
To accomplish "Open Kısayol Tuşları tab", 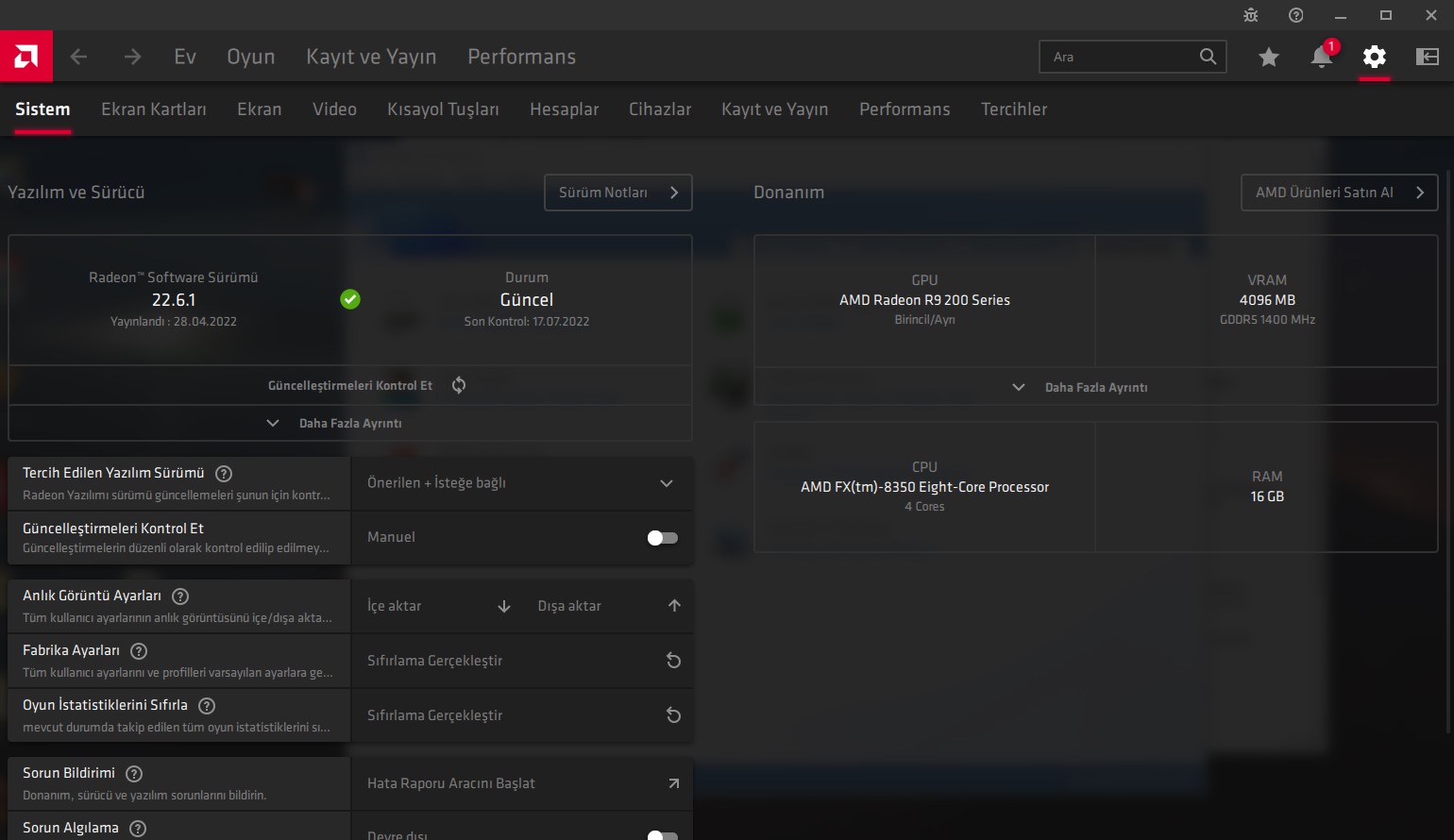I will click(x=443, y=109).
